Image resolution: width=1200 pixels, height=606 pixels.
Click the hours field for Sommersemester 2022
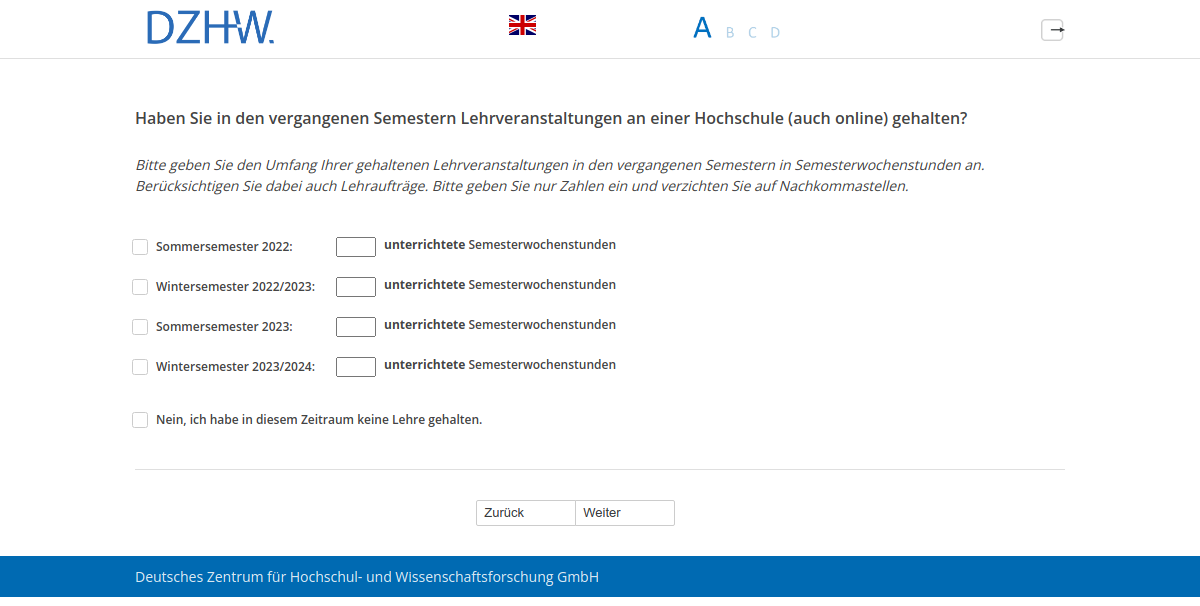(x=356, y=246)
